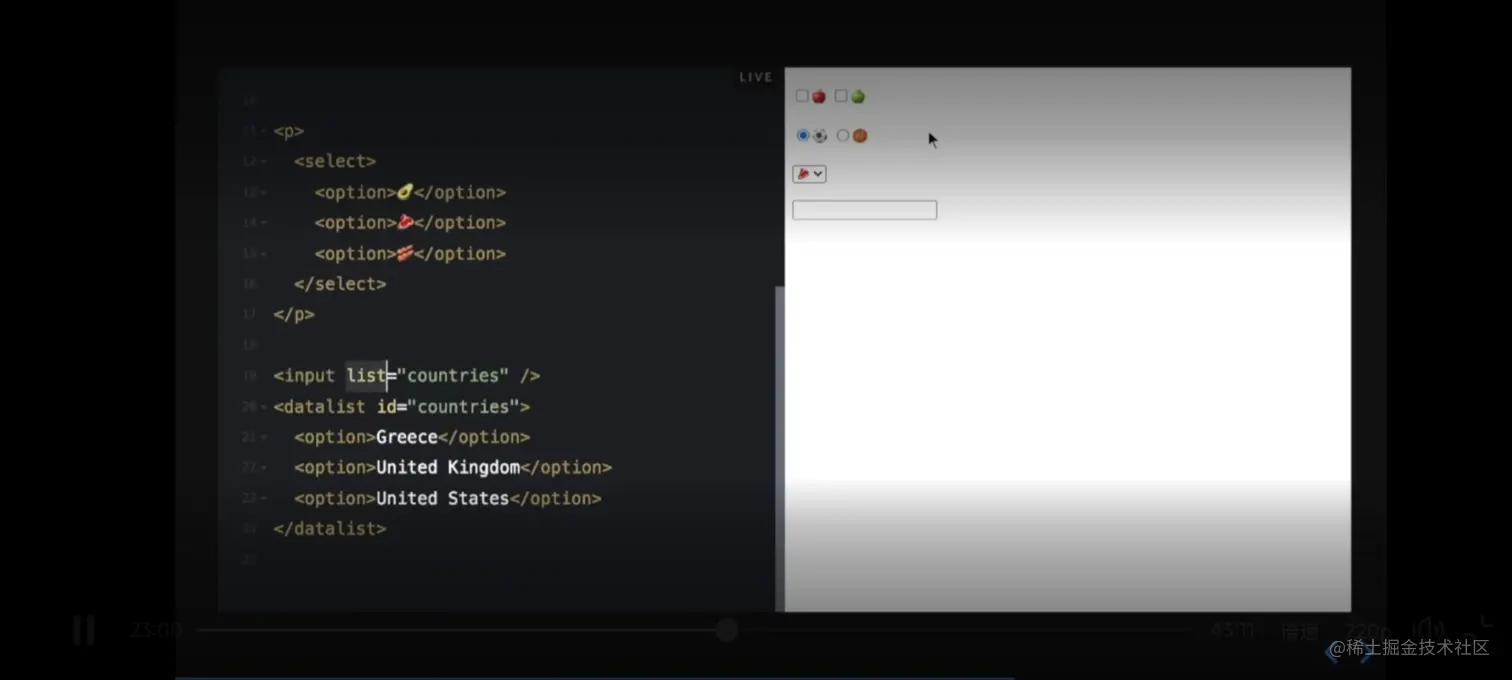The height and width of the screenshot is (680, 1512).
Task: Pause the video playback
Action: tap(84, 630)
